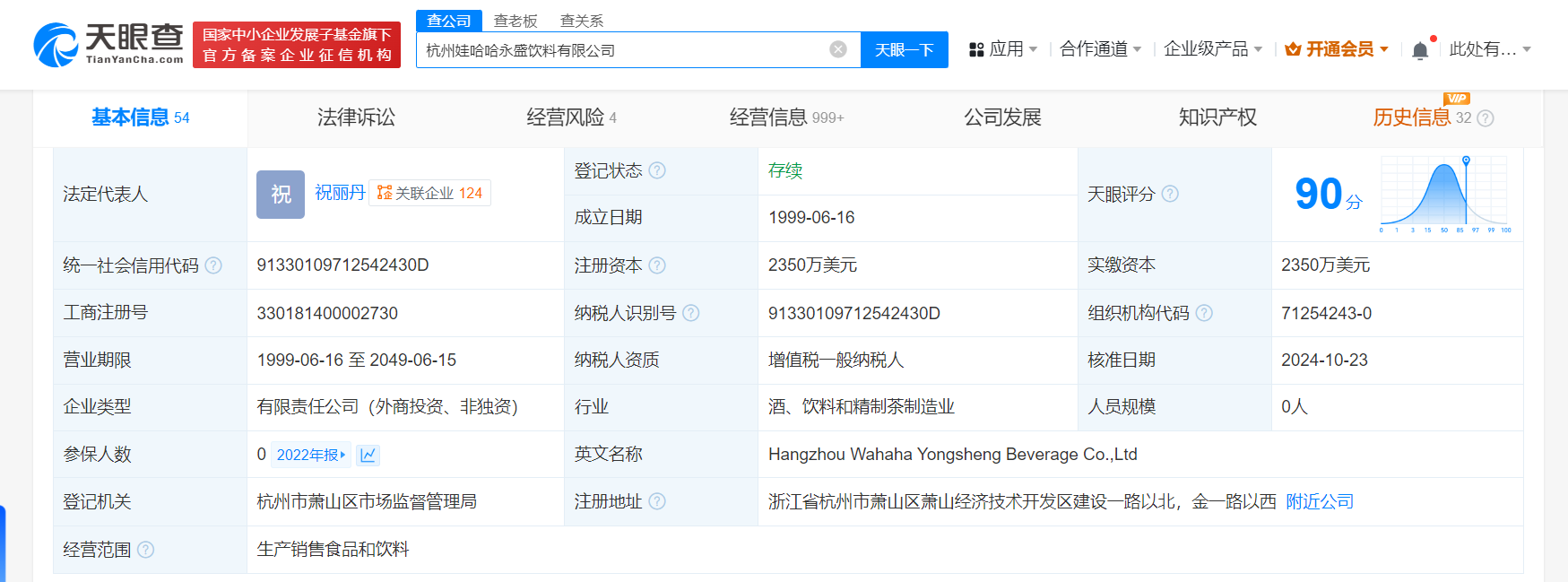
Task: Open the 参保人数 trend chart icon
Action: [368, 455]
